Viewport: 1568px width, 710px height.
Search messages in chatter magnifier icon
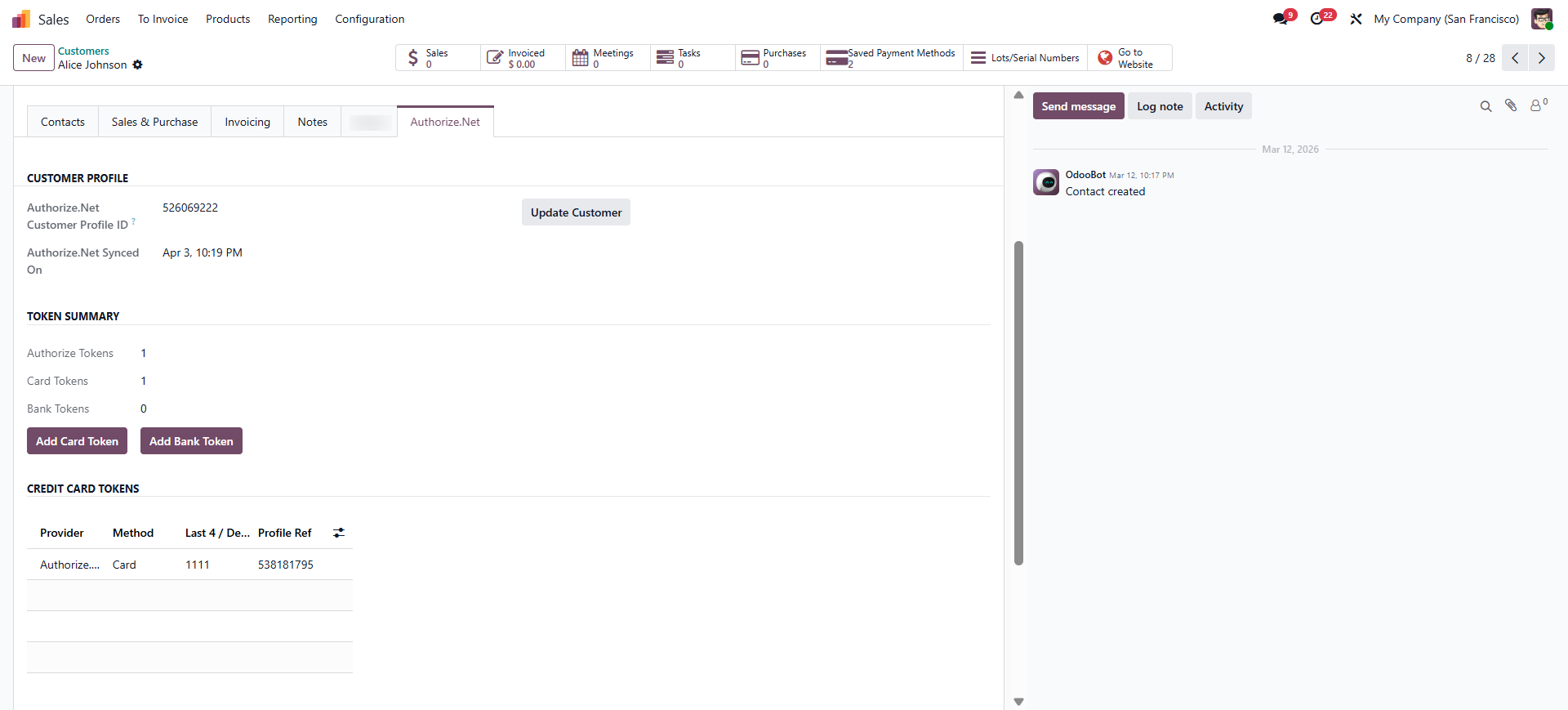(1486, 106)
